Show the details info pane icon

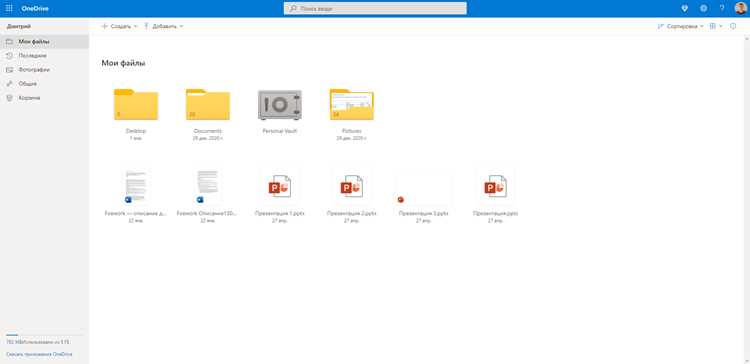point(733,26)
